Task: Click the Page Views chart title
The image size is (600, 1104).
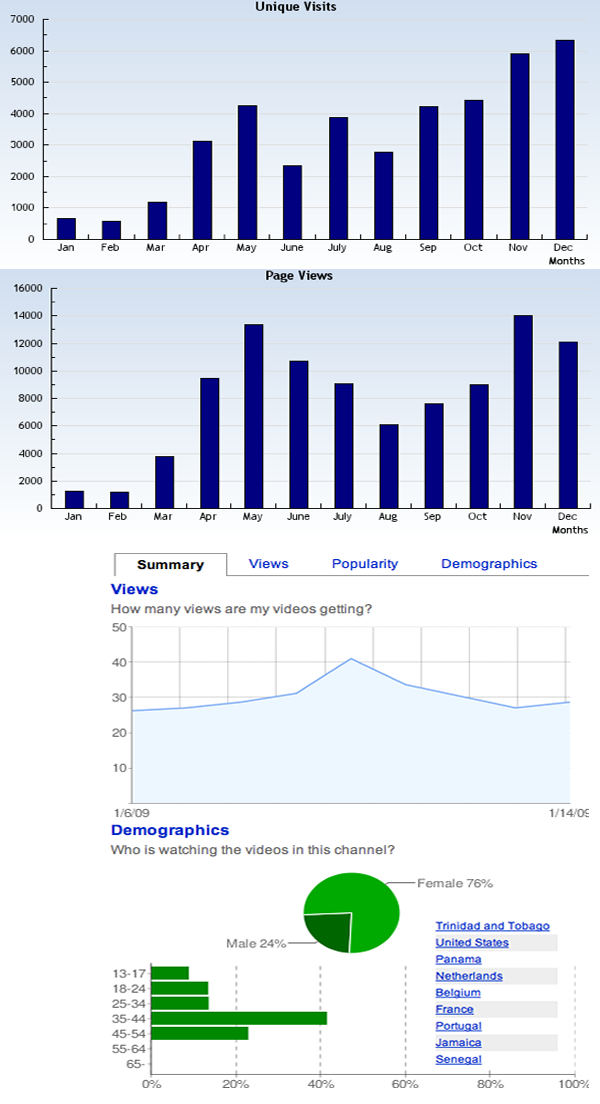Action: [x=299, y=276]
